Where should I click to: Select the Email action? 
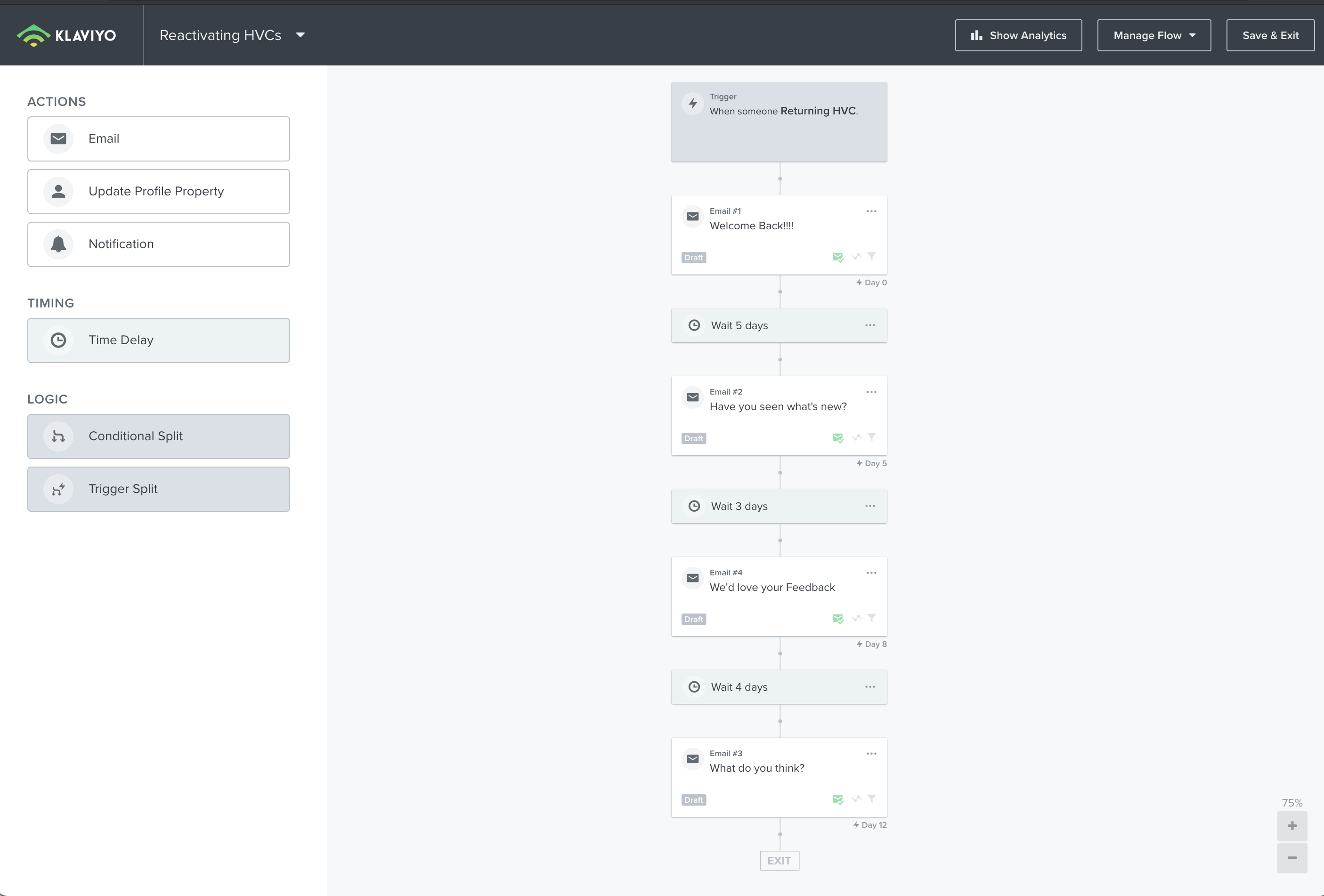pos(158,139)
